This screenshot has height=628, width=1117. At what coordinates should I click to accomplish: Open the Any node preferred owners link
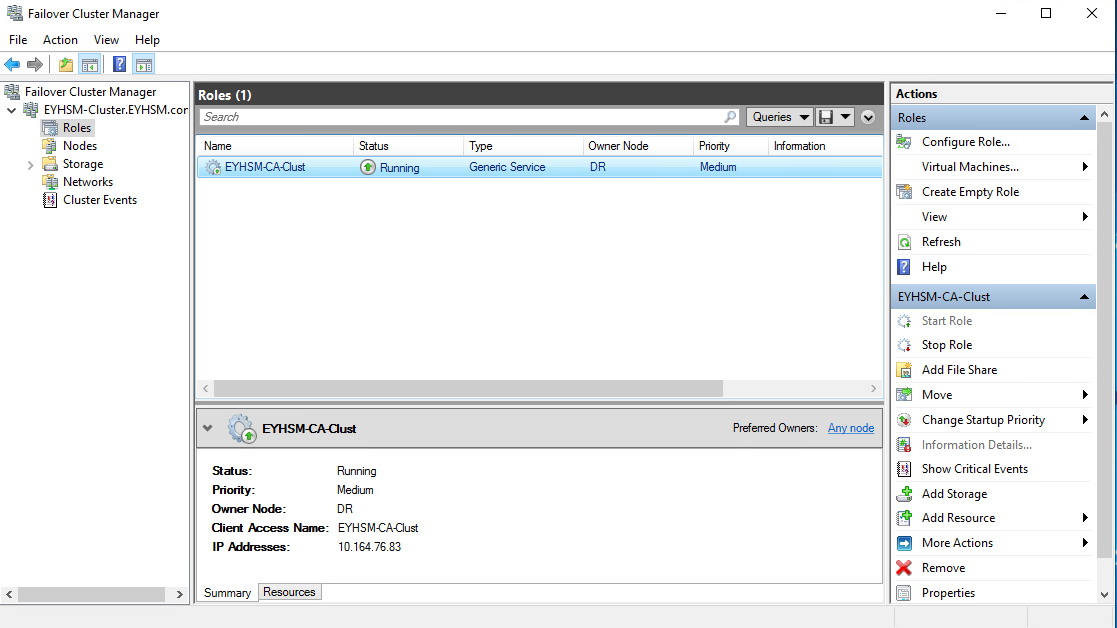[851, 428]
